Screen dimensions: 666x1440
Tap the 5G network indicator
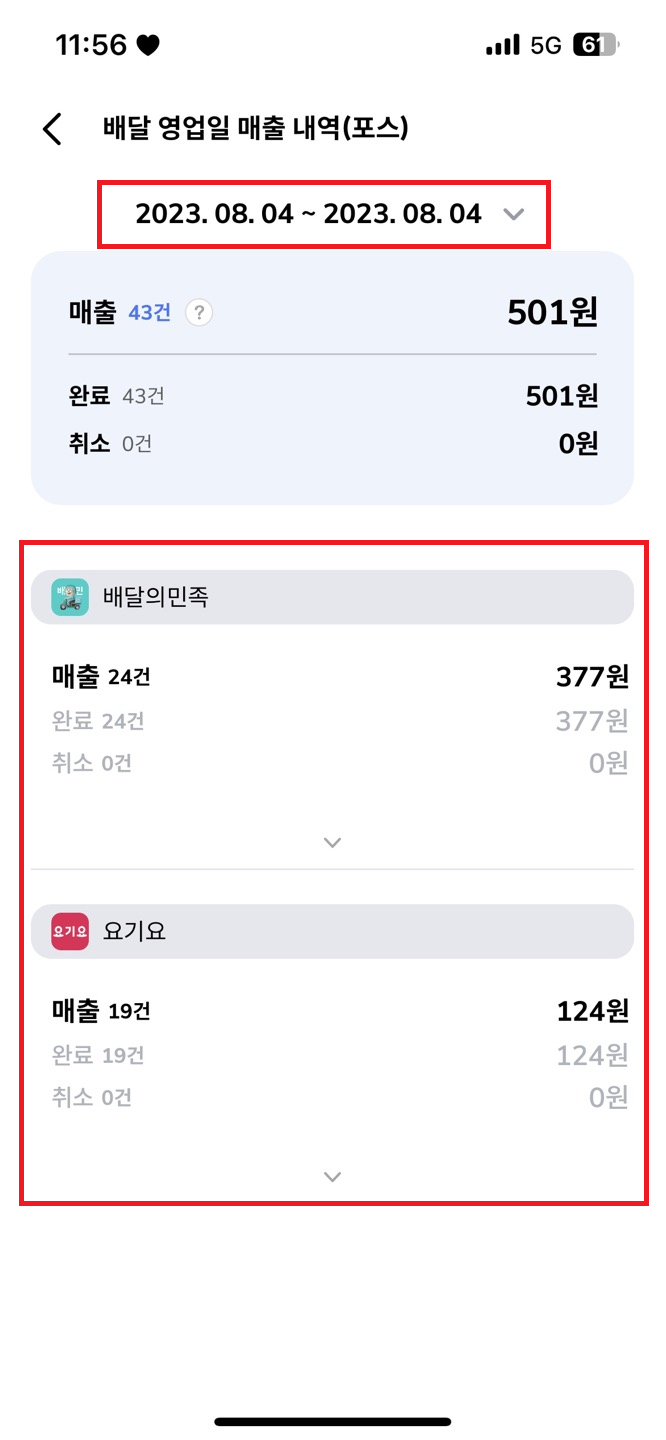point(546,45)
